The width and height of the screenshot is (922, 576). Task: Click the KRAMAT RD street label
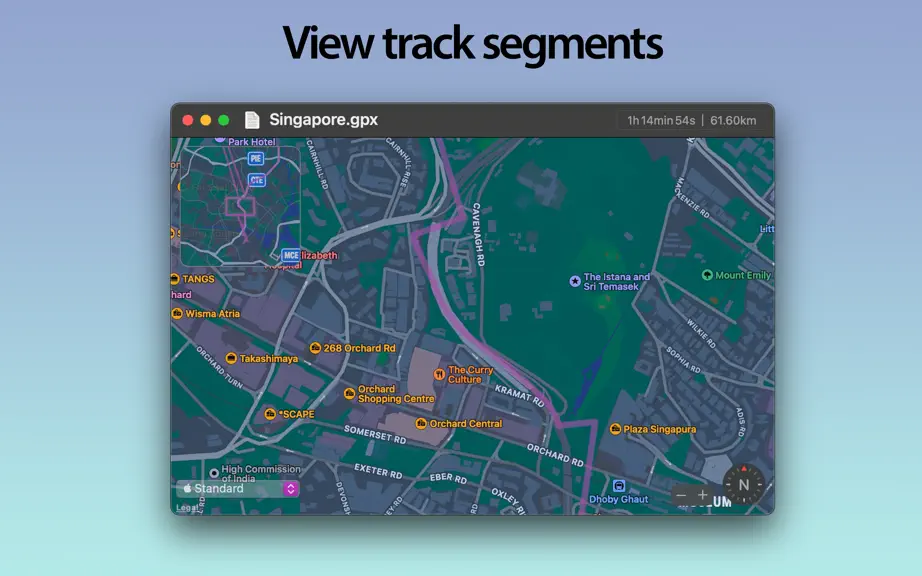click(x=520, y=396)
